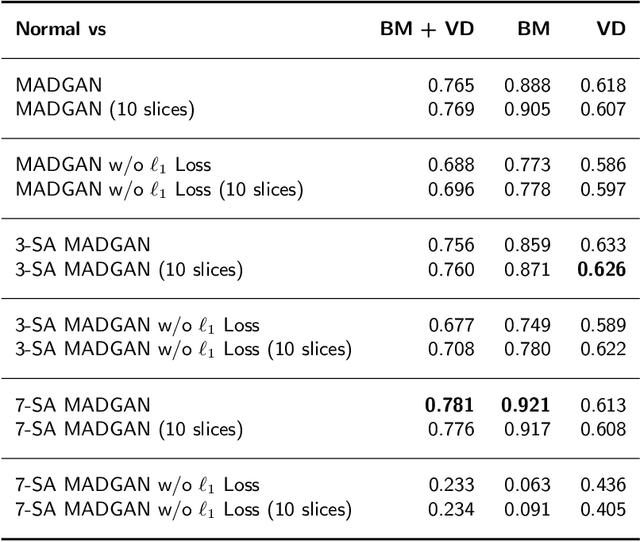Select the "7-SA MADGAN (10 slices)" row label

click(x=129, y=429)
